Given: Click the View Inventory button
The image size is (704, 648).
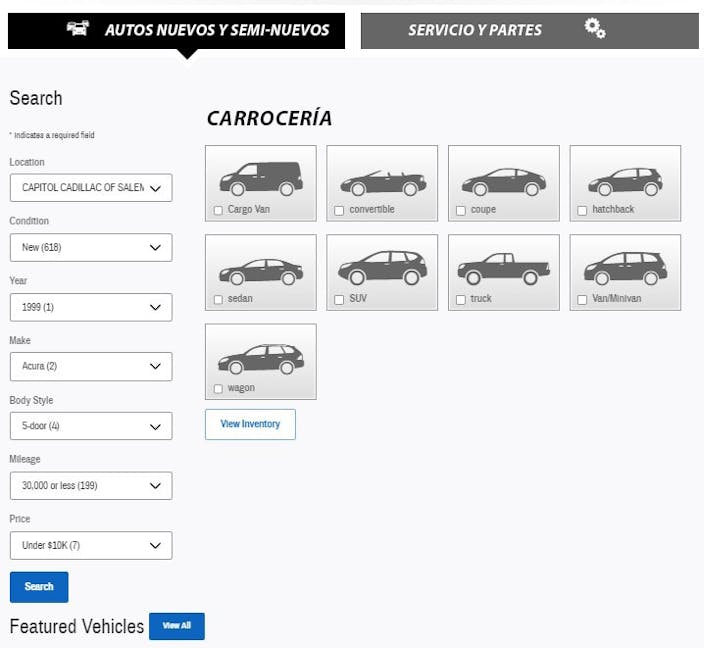Looking at the screenshot, I should click(x=250, y=424).
